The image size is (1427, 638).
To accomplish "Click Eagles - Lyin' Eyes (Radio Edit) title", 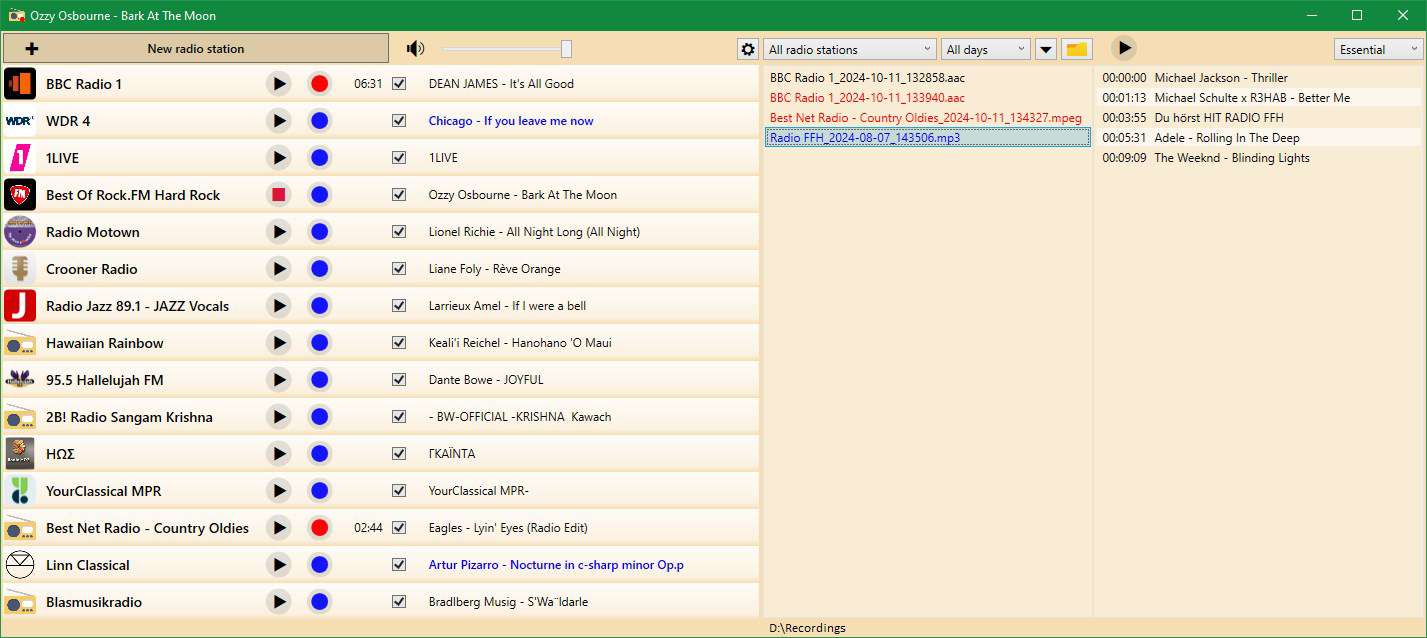I will click(508, 528).
